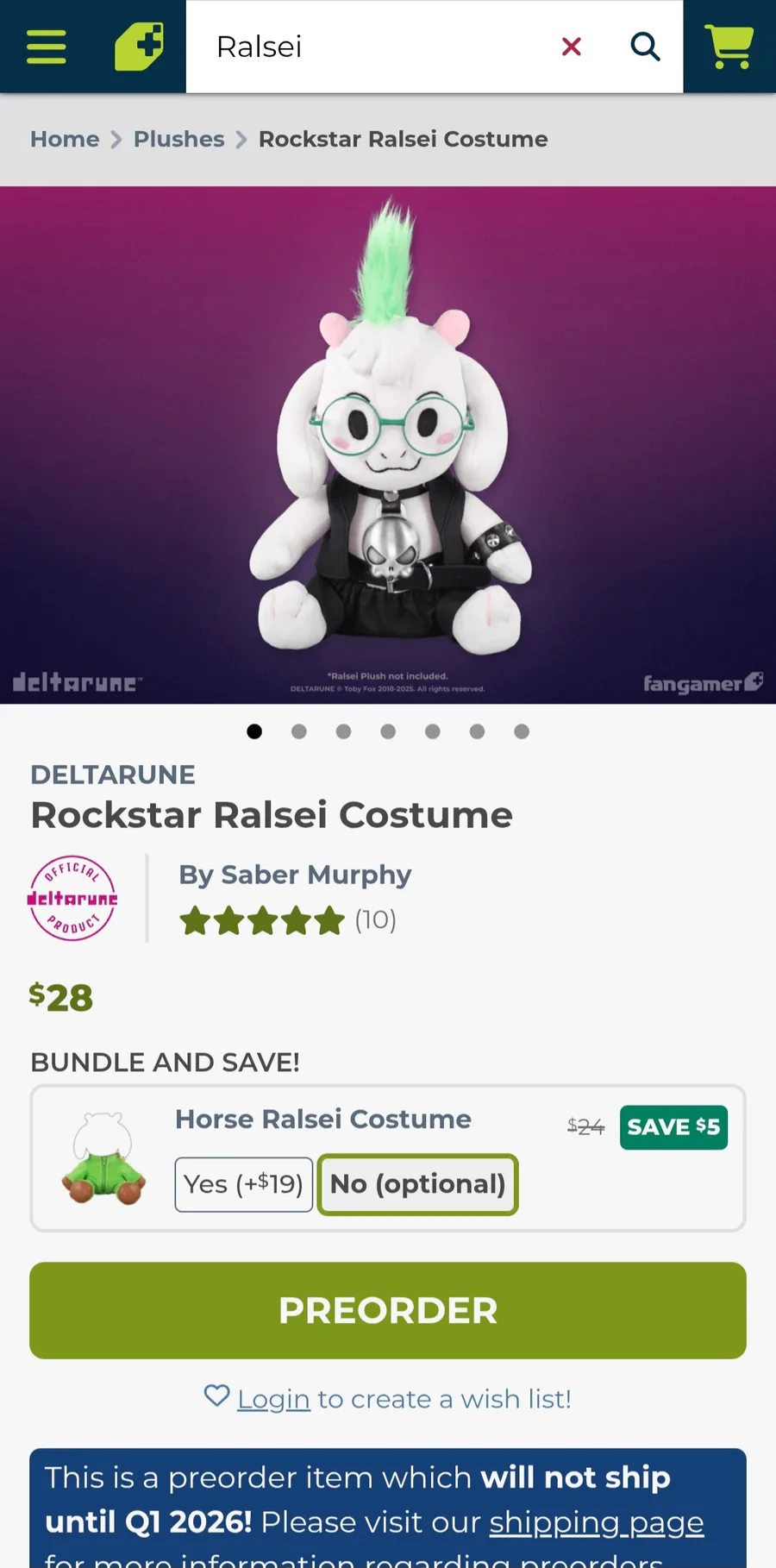Image resolution: width=776 pixels, height=1568 pixels.
Task: Click the search field containing Ralsei
Action: click(371, 47)
